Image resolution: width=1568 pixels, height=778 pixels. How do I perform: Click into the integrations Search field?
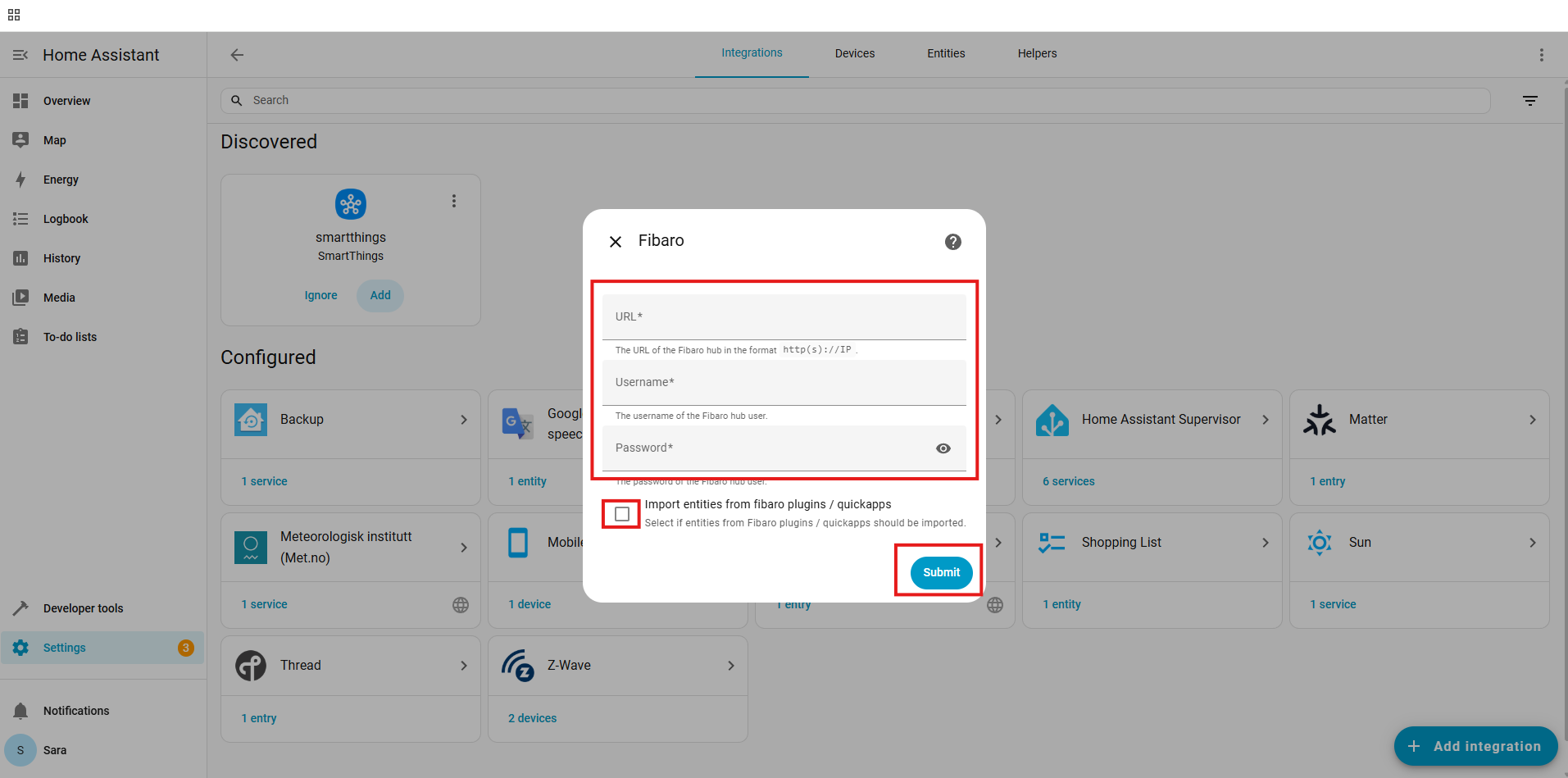point(855,101)
